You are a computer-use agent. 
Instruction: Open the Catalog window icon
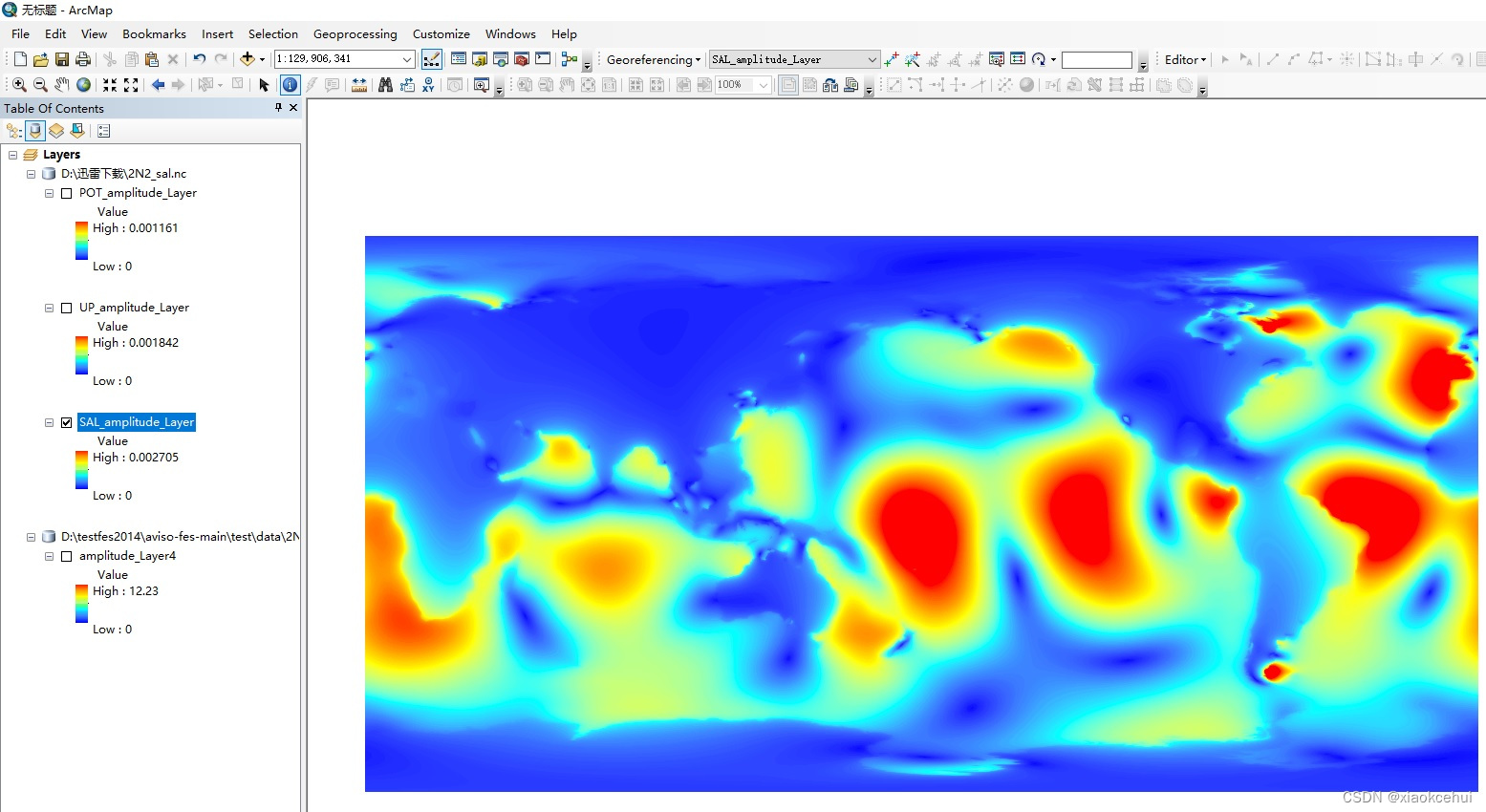click(x=480, y=59)
